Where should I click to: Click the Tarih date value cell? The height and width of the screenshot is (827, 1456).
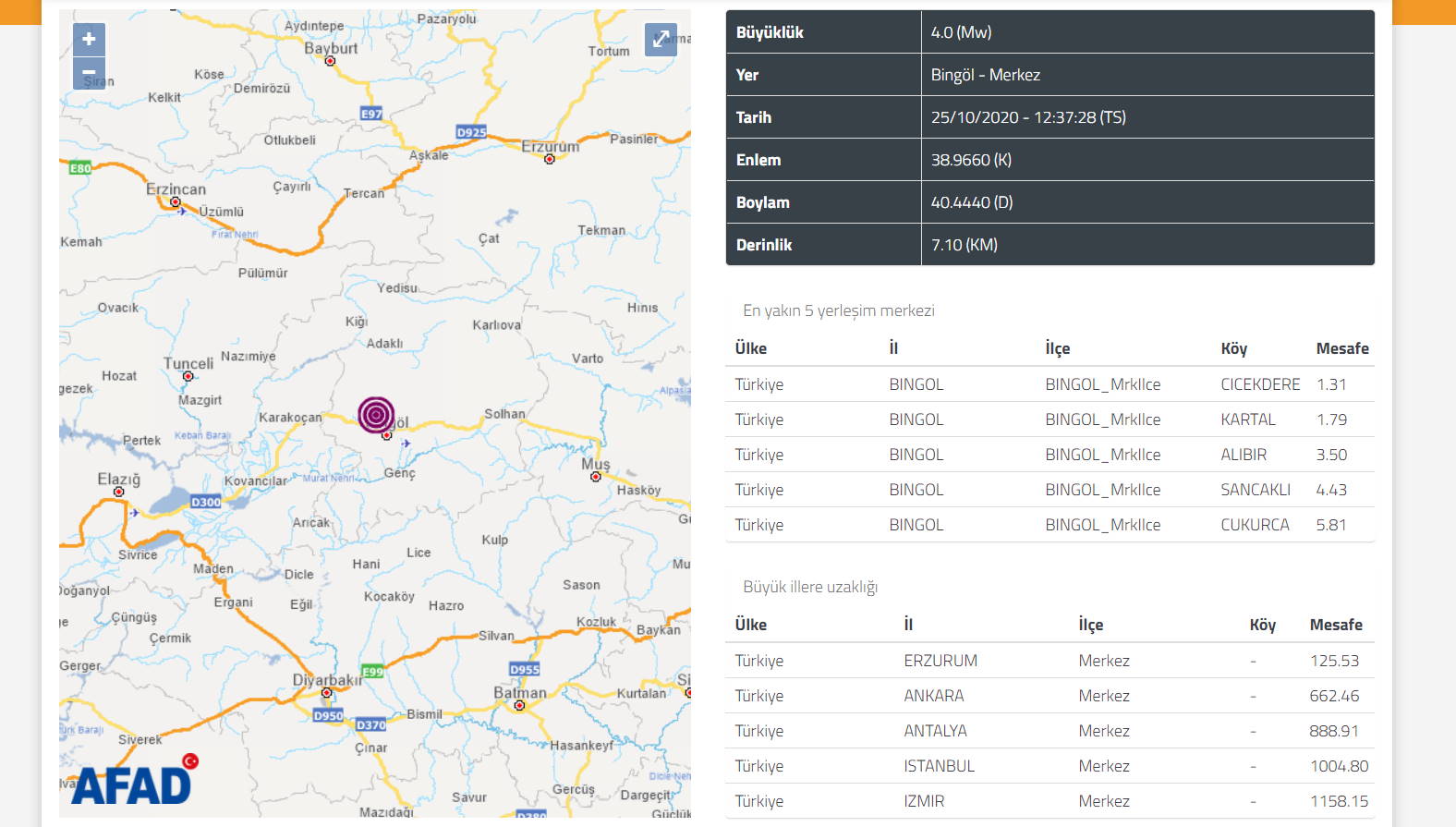(x=1027, y=117)
